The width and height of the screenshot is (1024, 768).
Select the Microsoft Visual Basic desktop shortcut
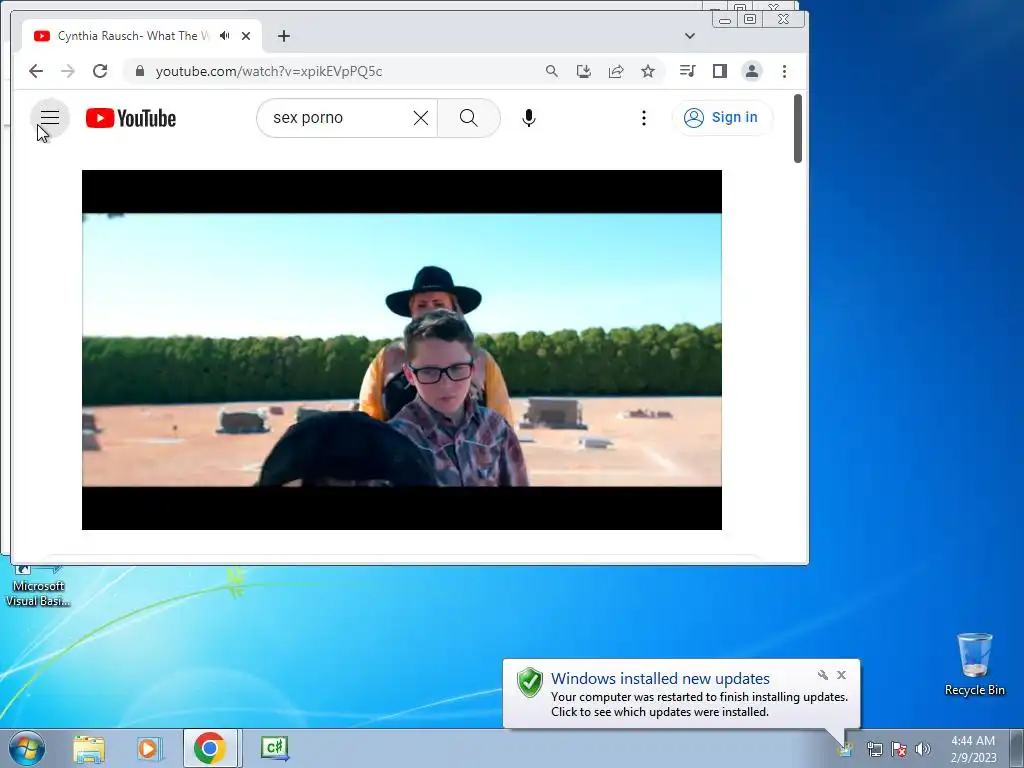tap(37, 586)
